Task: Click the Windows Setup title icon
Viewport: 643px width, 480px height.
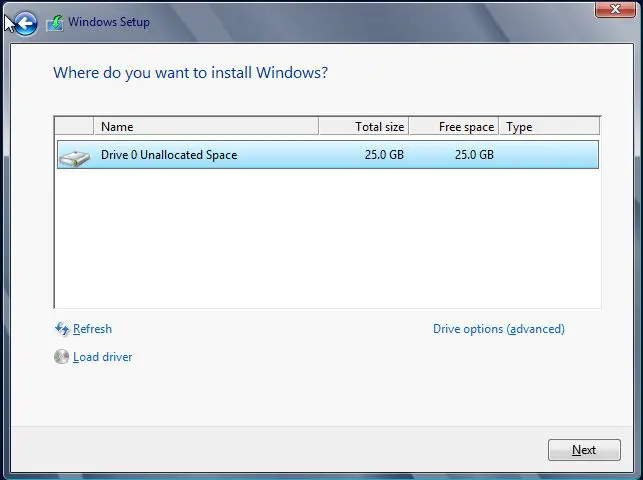Action: click(55, 23)
